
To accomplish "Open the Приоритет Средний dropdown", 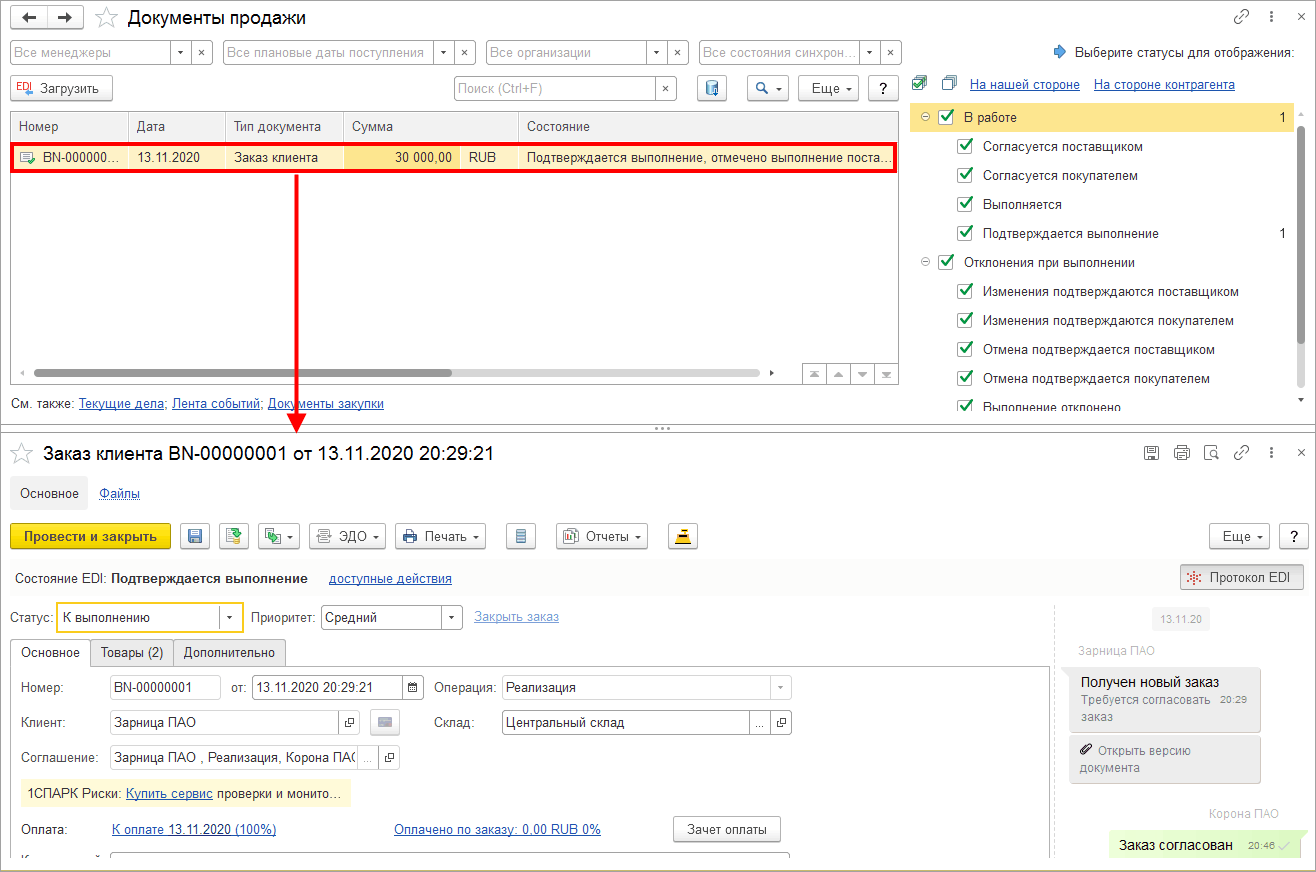I will tap(452, 618).
